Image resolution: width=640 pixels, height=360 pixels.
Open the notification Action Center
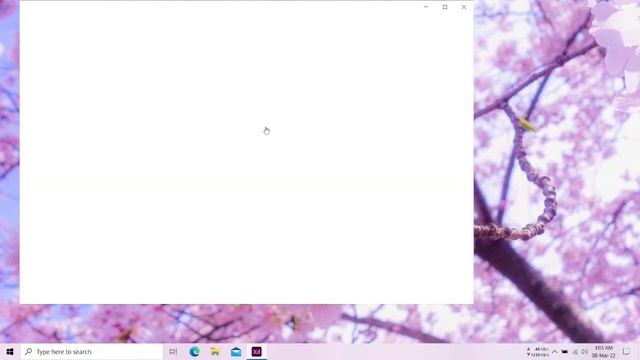click(626, 351)
